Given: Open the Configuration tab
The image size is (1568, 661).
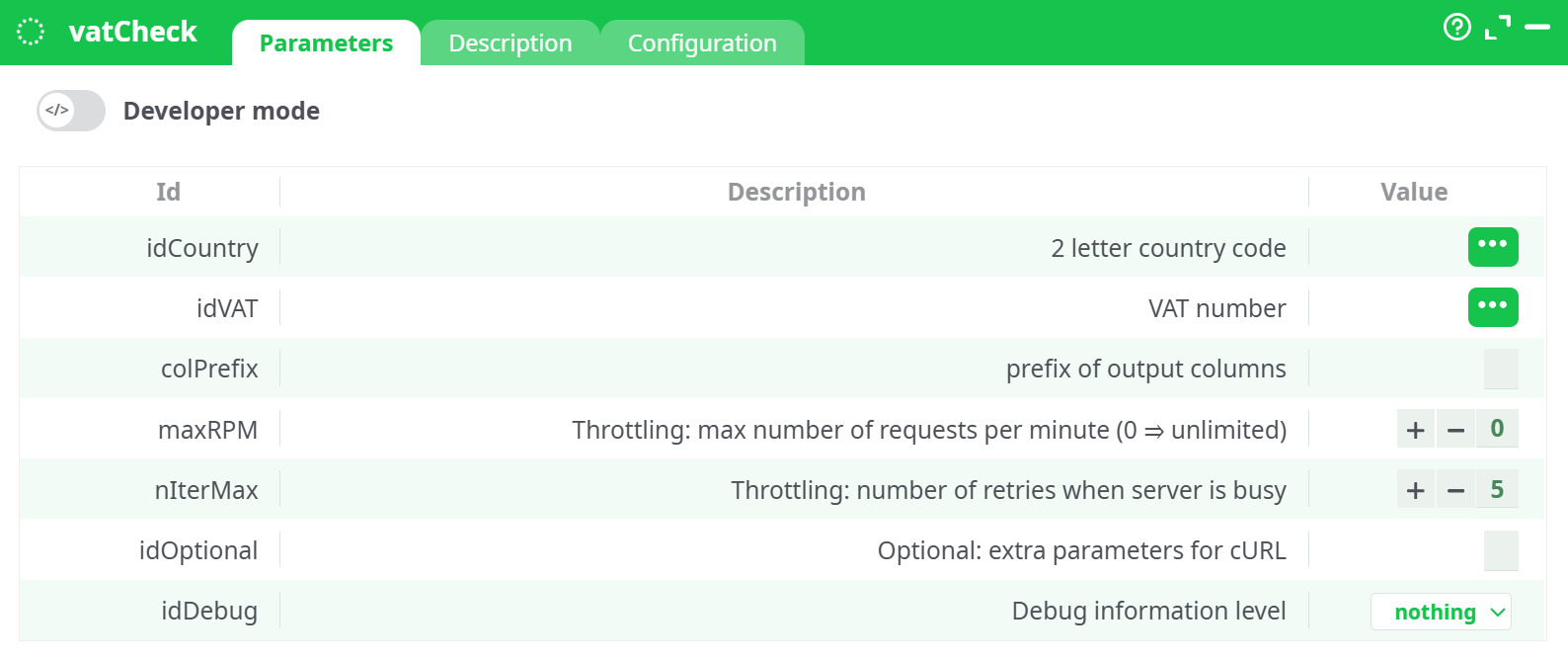Looking at the screenshot, I should tap(701, 42).
